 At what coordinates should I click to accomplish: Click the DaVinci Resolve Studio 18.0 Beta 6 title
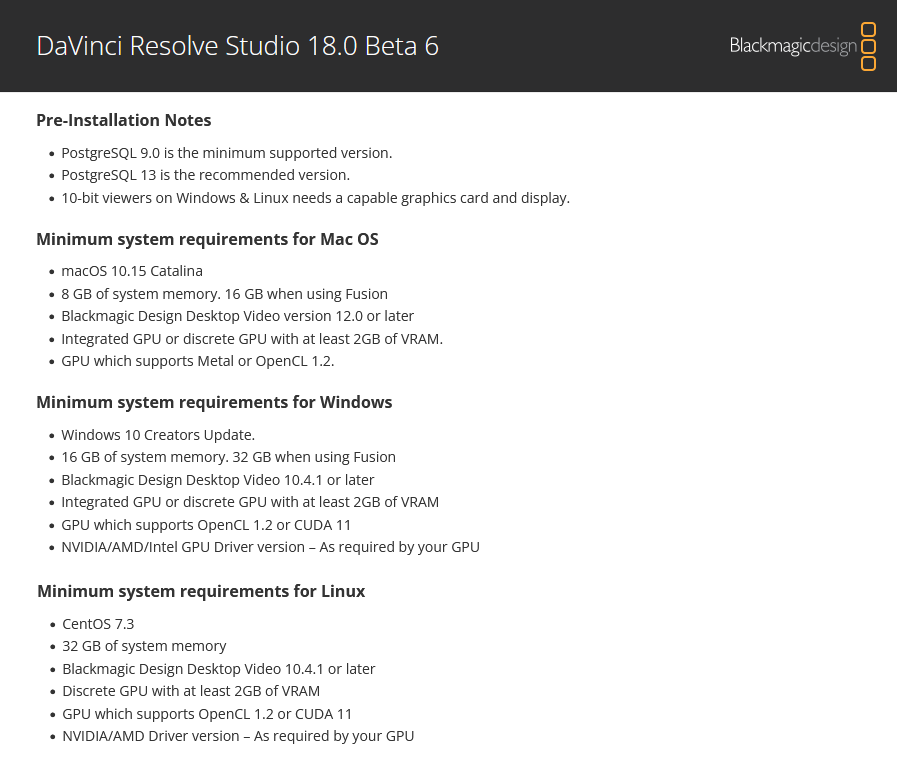tap(237, 46)
